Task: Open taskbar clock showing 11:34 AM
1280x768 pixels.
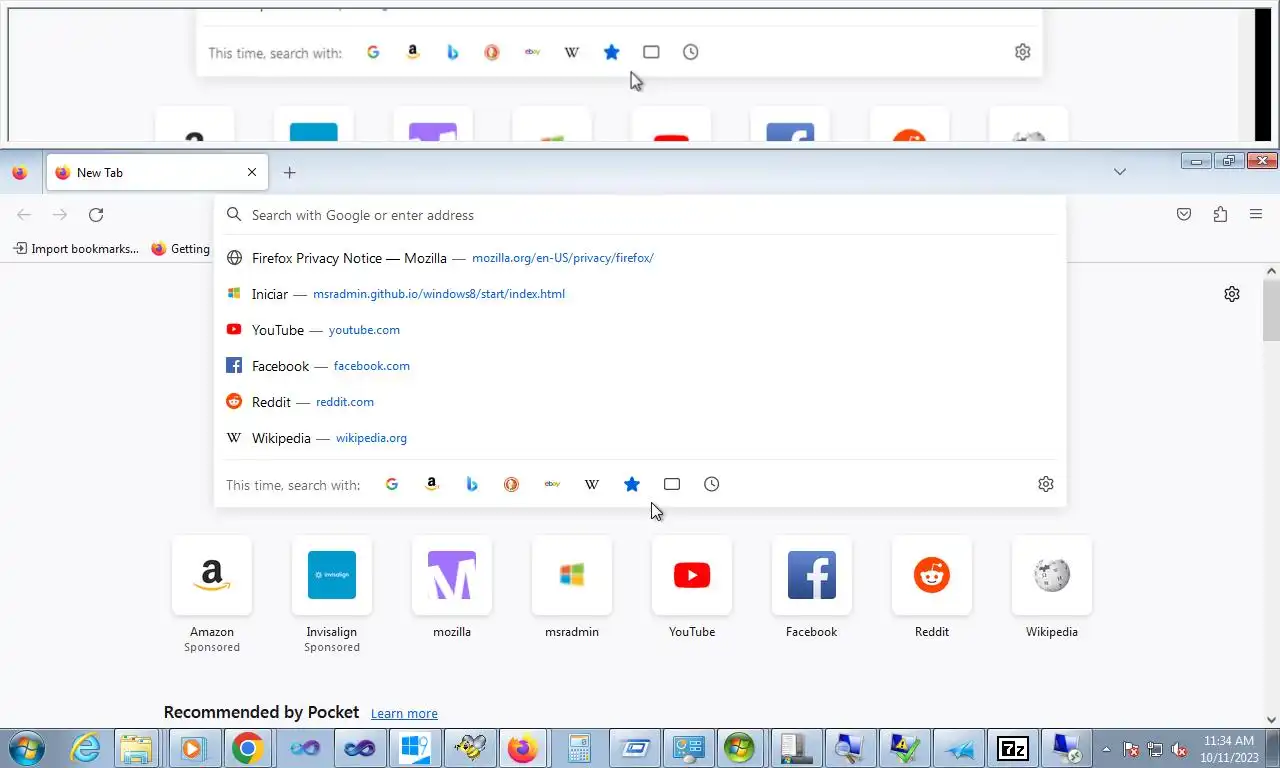Action: click(1229, 749)
